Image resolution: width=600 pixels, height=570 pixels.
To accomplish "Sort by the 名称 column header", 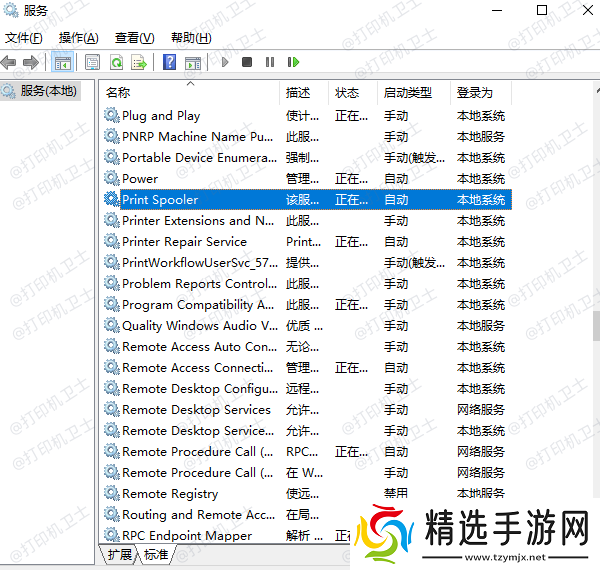I will [x=118, y=92].
